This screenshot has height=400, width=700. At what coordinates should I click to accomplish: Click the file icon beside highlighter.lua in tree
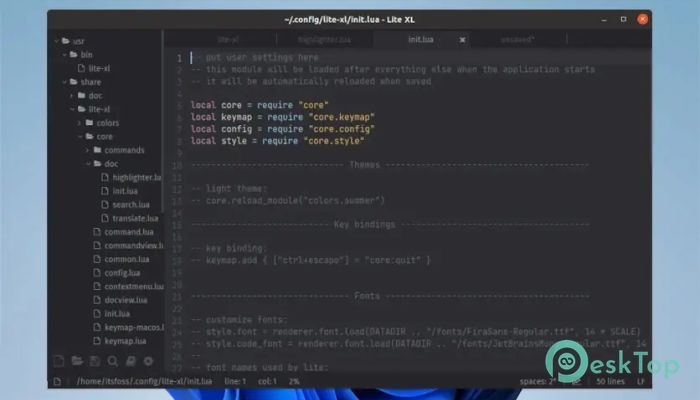pyautogui.click(x=105, y=177)
